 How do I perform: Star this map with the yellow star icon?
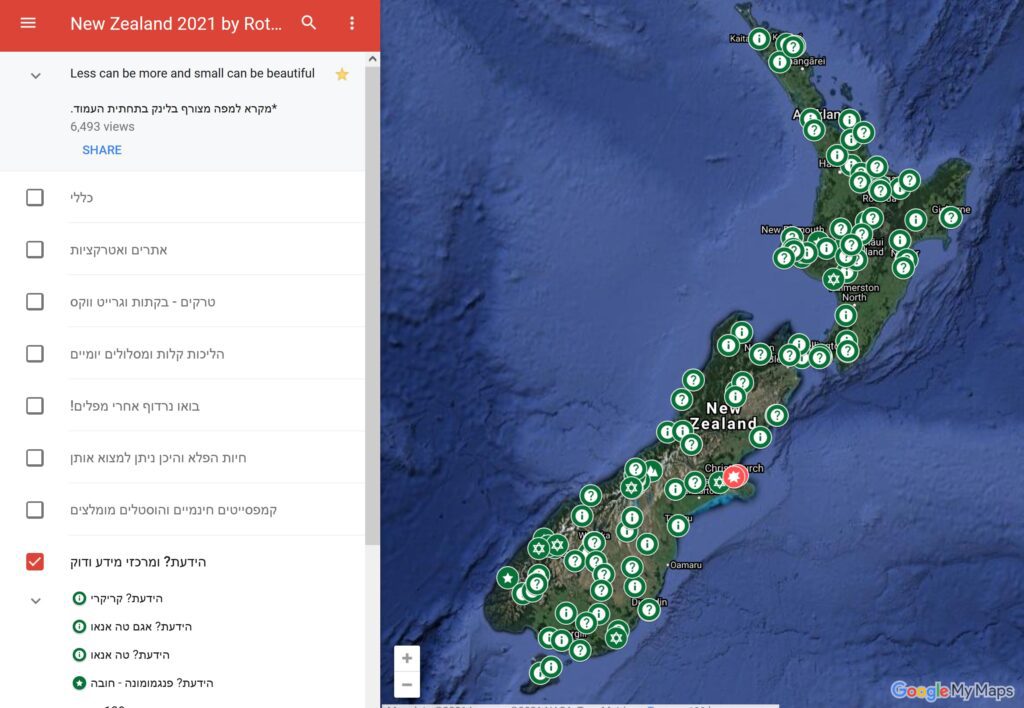(342, 74)
